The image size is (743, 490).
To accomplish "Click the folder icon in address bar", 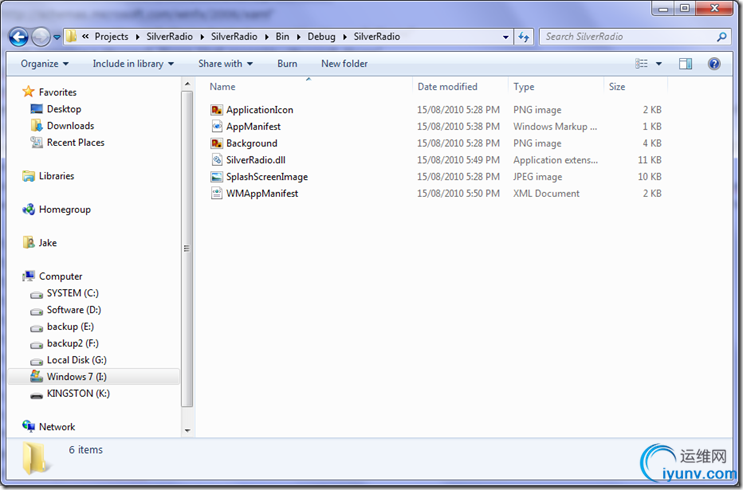I will [x=71, y=36].
